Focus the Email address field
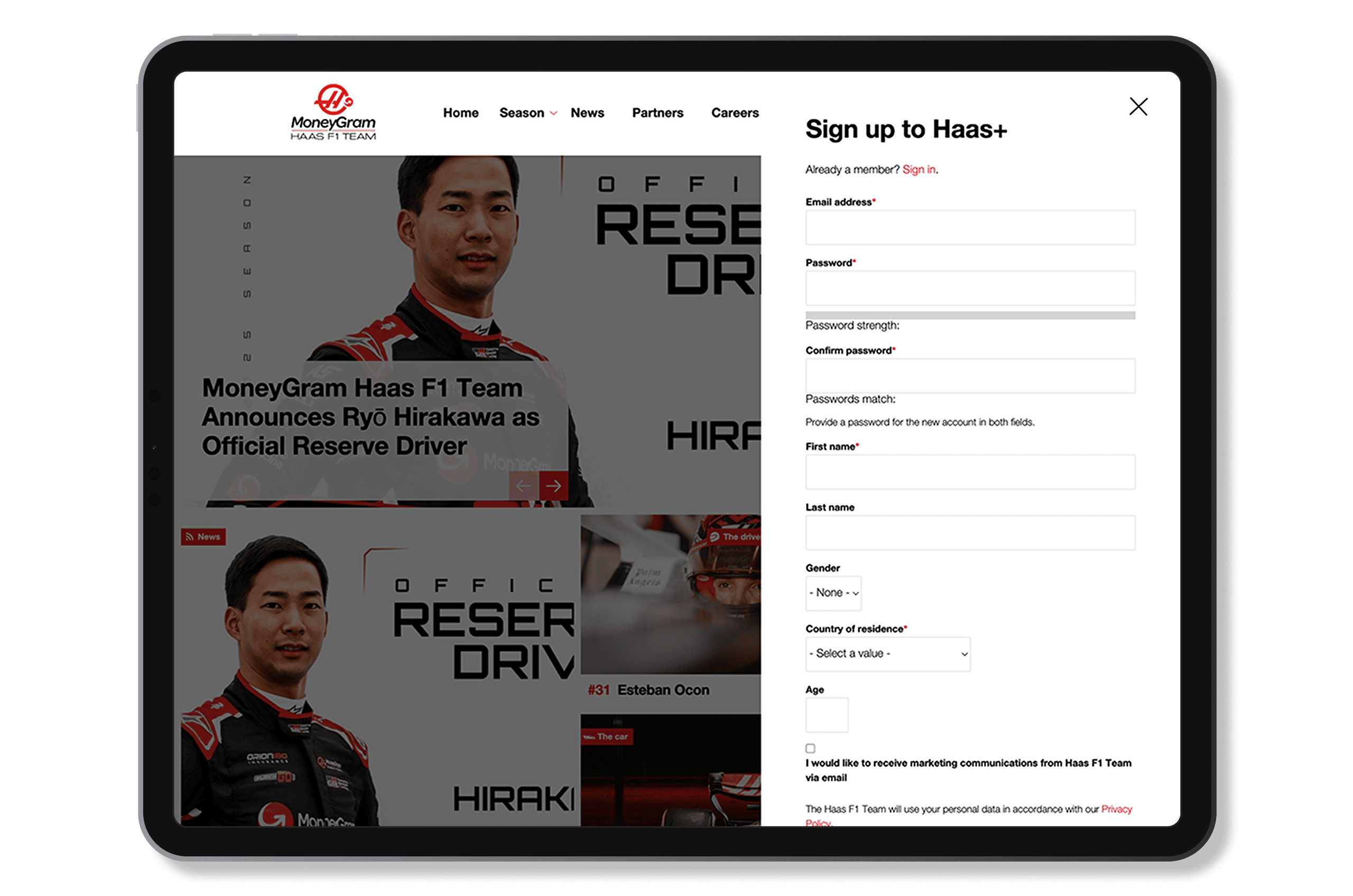 coord(970,227)
